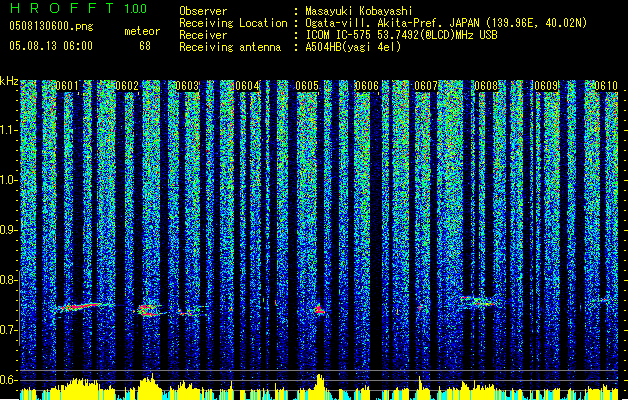Screen dimensions: 629x400
Task: Click the 0602 time marker
Action: point(127,86)
